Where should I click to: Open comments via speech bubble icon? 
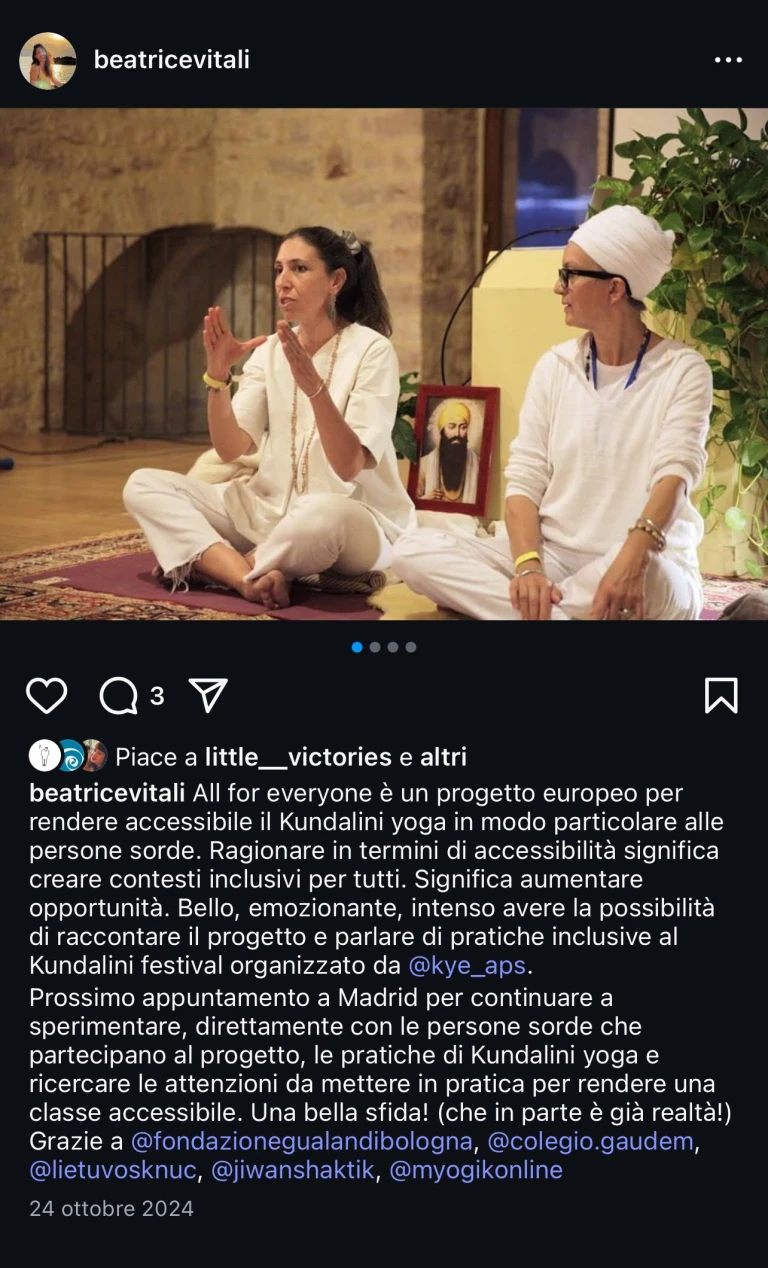pyautogui.click(x=119, y=695)
